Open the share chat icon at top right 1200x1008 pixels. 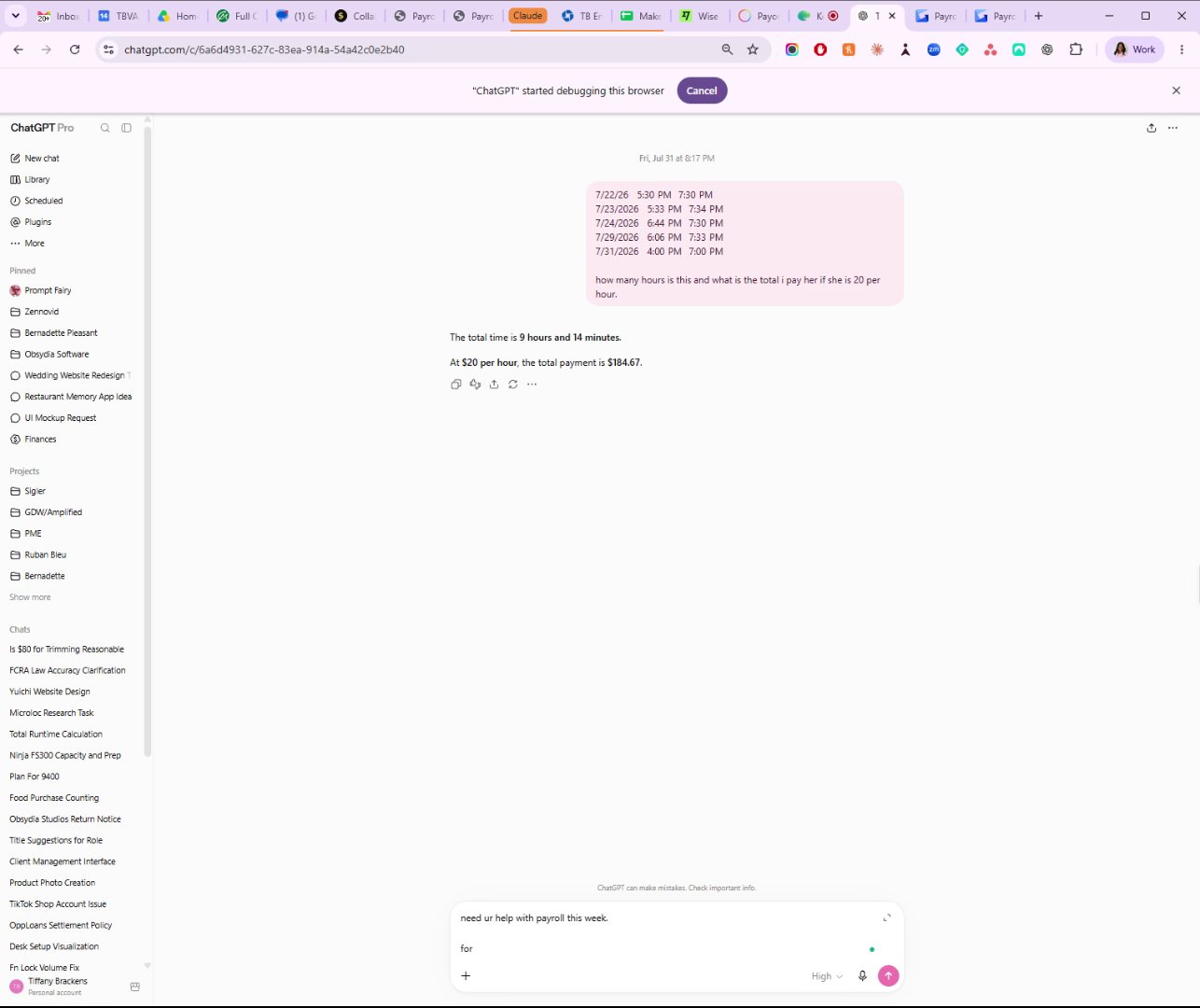[1151, 128]
